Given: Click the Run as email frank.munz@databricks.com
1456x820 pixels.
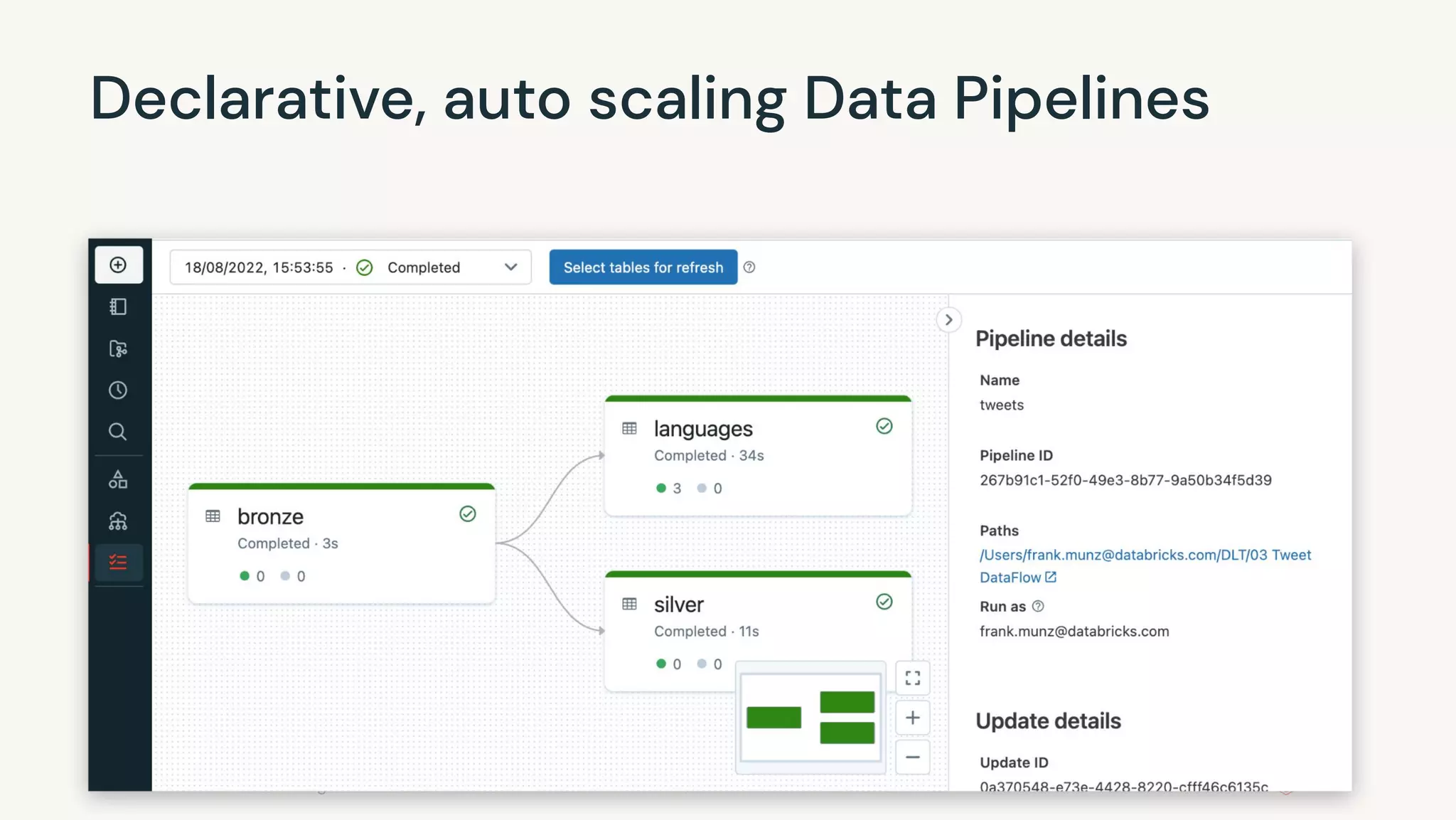Looking at the screenshot, I should [x=1074, y=632].
